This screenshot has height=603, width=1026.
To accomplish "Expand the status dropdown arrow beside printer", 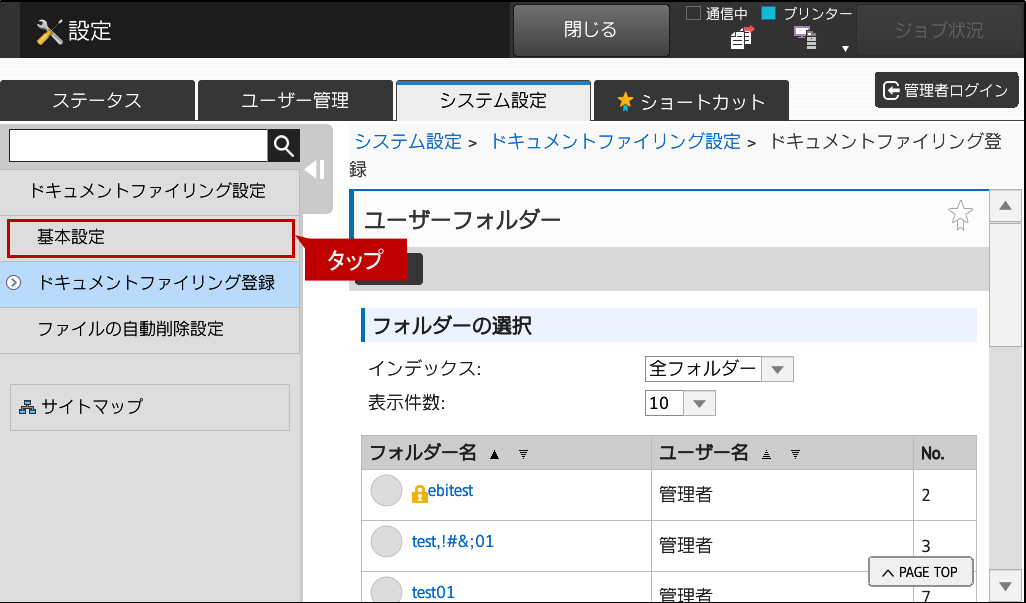I will (845, 48).
